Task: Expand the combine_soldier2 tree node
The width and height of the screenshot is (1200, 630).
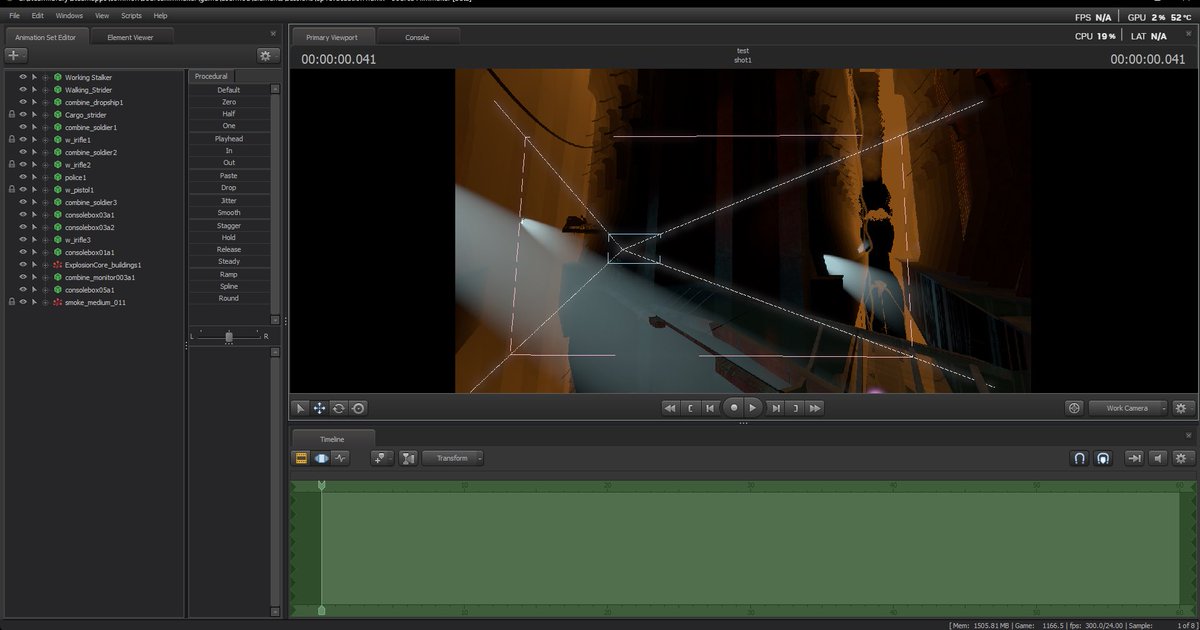Action: click(45, 152)
